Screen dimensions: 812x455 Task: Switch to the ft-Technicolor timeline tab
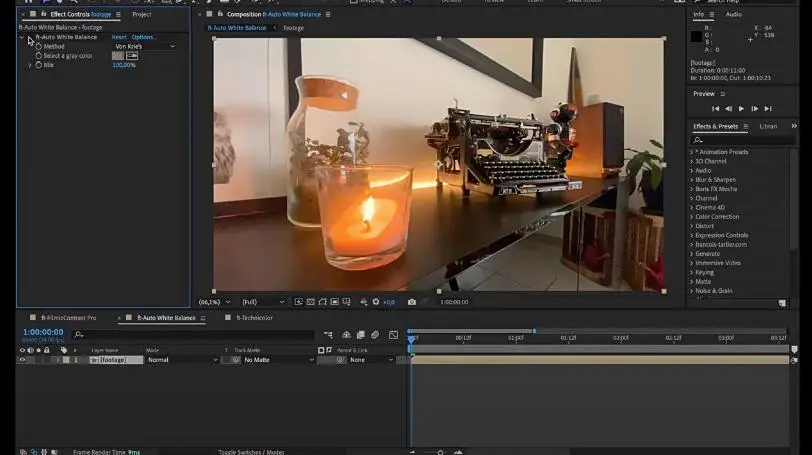click(x=254, y=318)
